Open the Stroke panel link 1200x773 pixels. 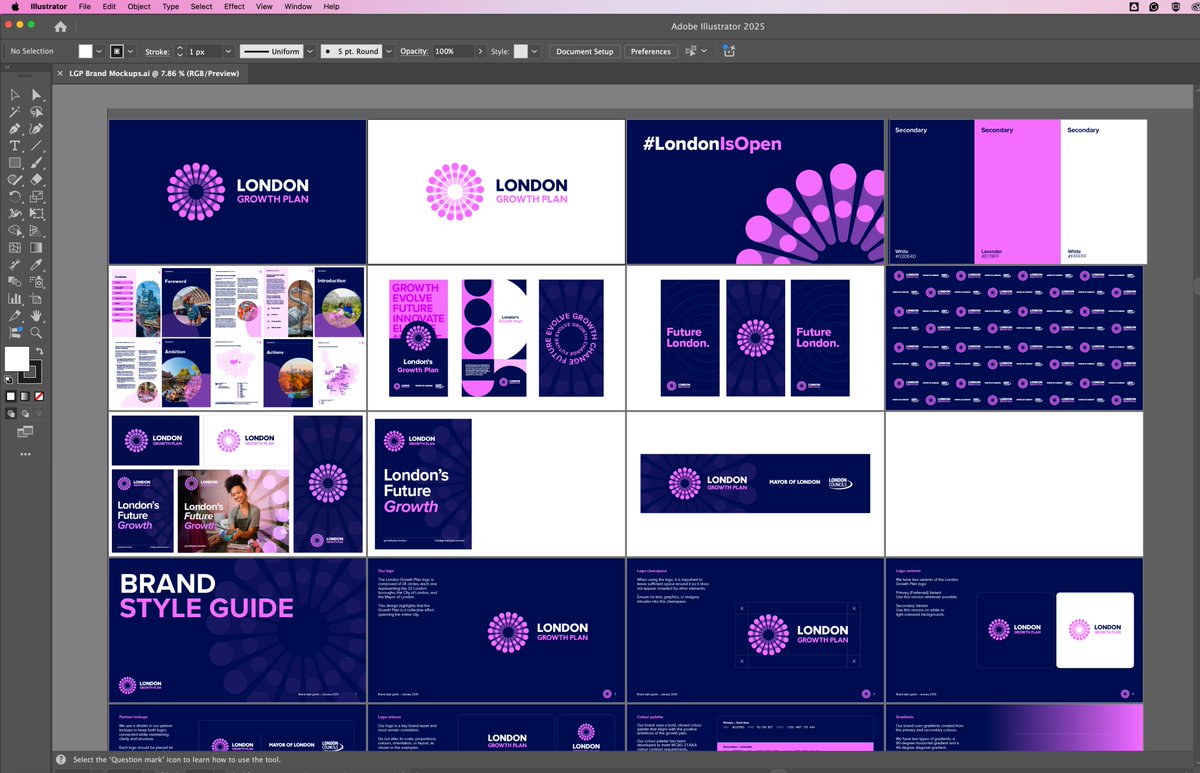157,51
